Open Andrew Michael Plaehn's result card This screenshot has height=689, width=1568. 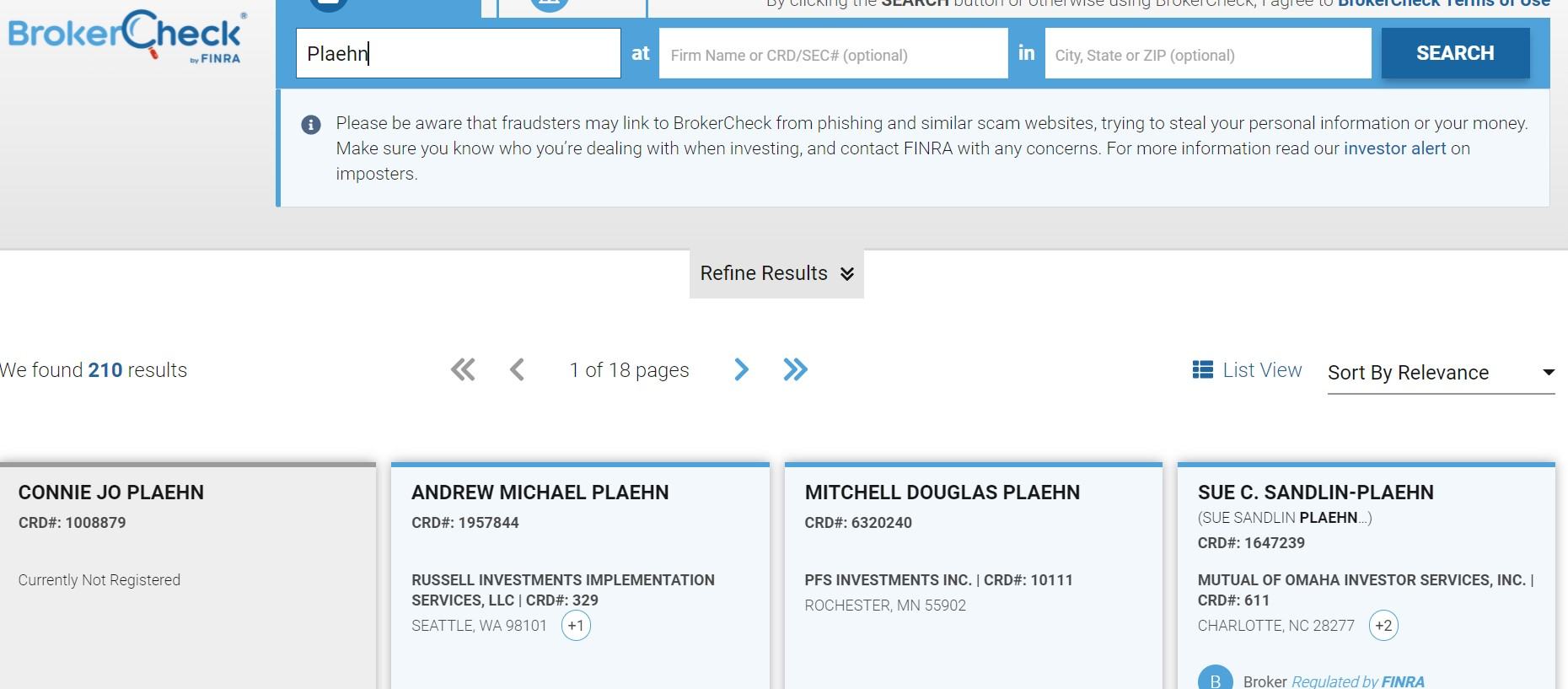coord(580,575)
